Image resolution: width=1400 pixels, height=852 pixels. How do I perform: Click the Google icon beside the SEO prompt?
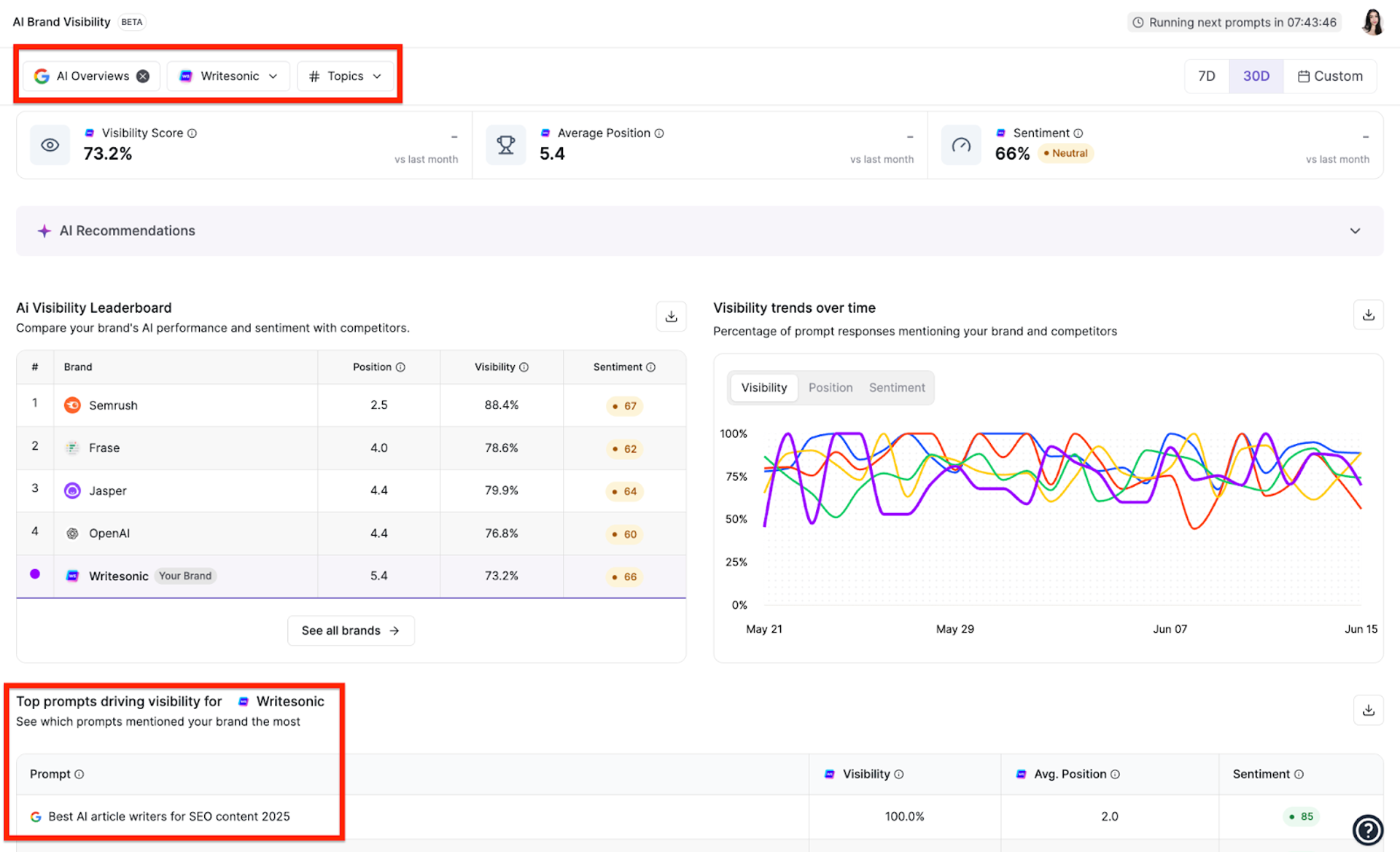coord(36,816)
